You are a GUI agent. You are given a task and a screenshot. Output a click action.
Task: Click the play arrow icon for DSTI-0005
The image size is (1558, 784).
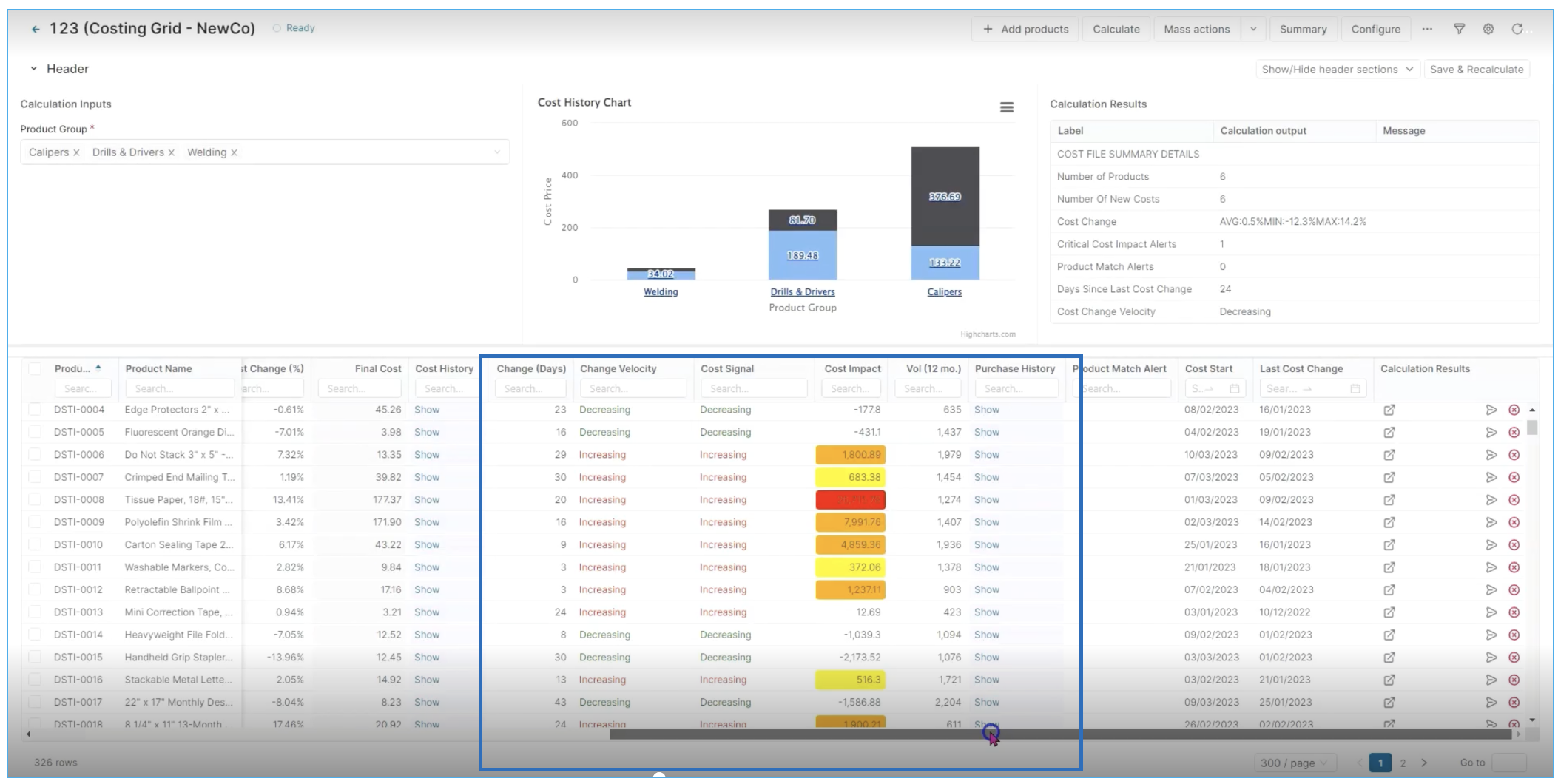tap(1491, 432)
